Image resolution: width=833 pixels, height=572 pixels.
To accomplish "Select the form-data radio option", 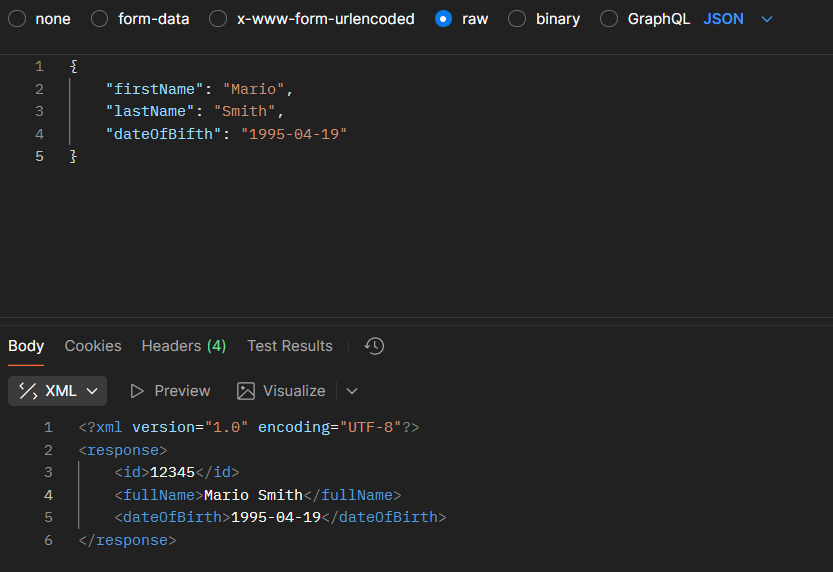I will (x=100, y=19).
